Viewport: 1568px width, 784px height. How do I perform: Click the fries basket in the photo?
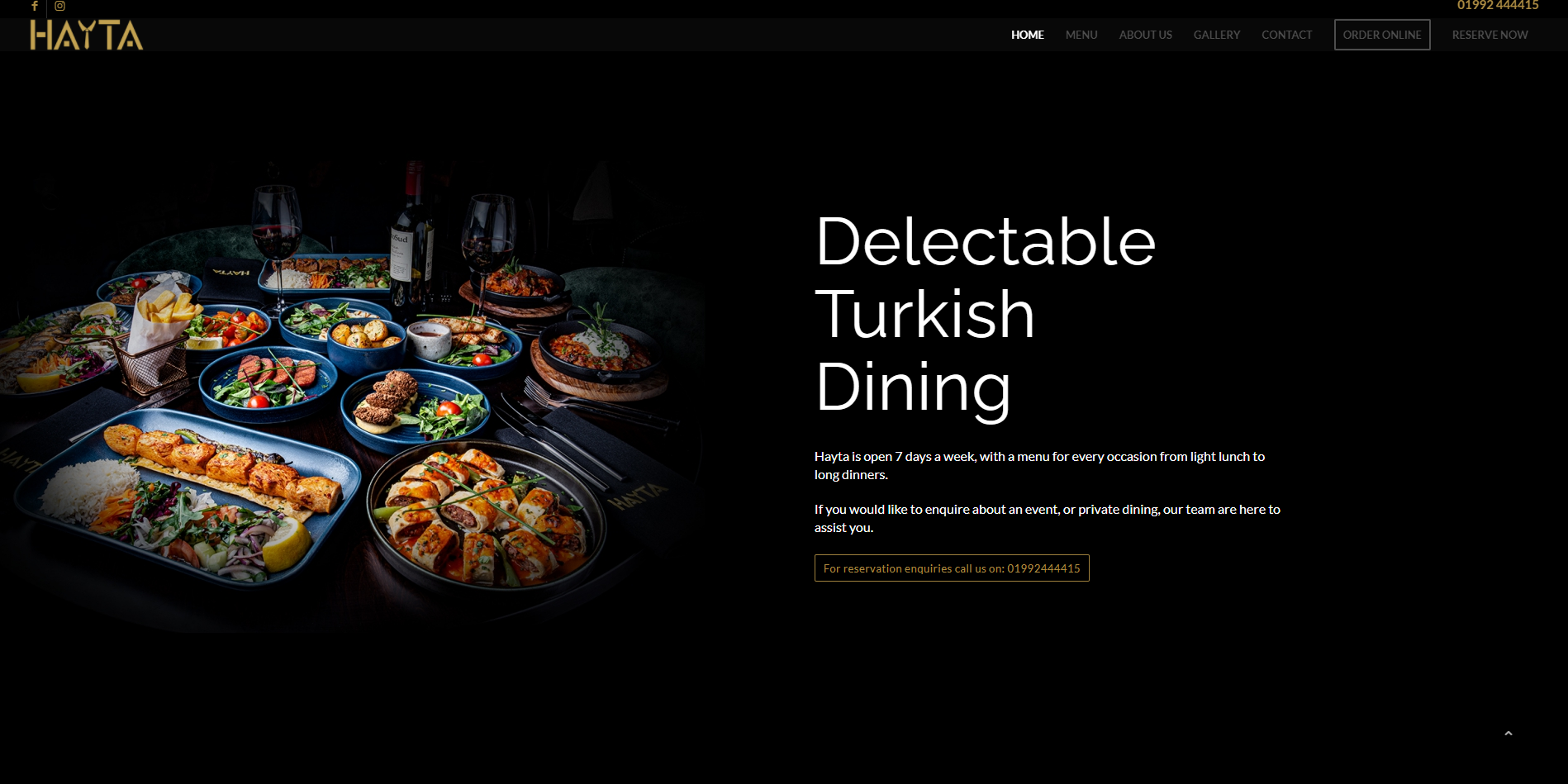pos(159,339)
